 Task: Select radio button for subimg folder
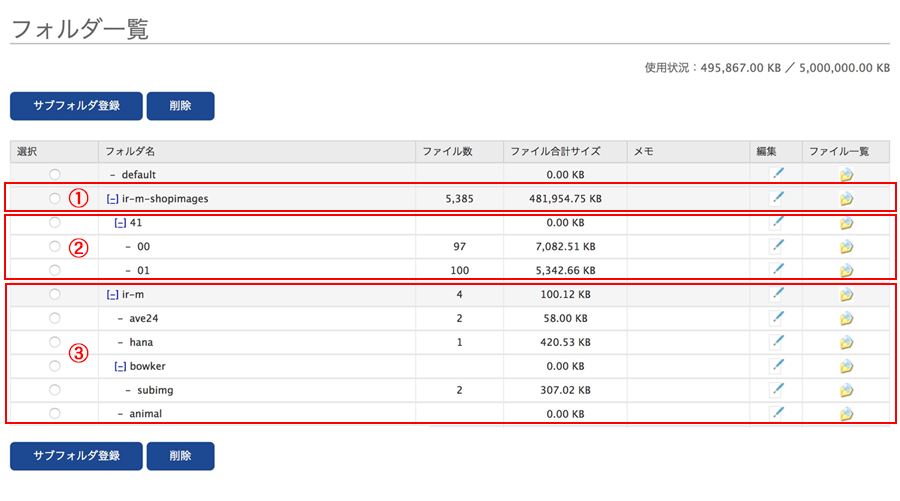point(55,390)
